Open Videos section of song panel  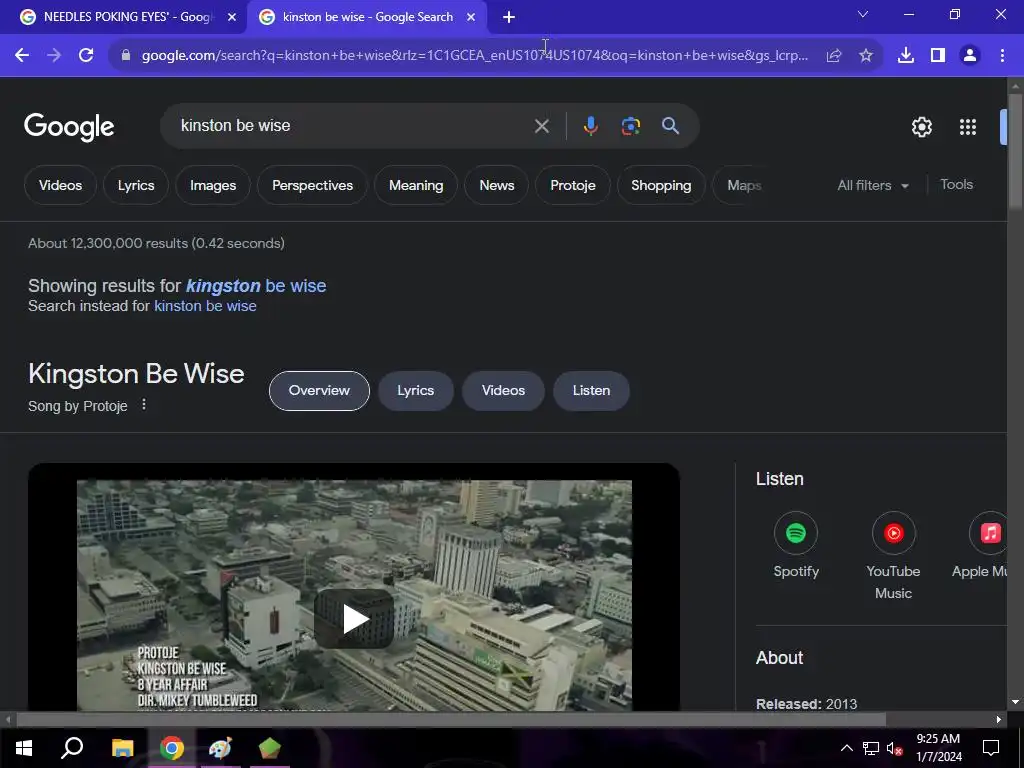pyautogui.click(x=503, y=391)
